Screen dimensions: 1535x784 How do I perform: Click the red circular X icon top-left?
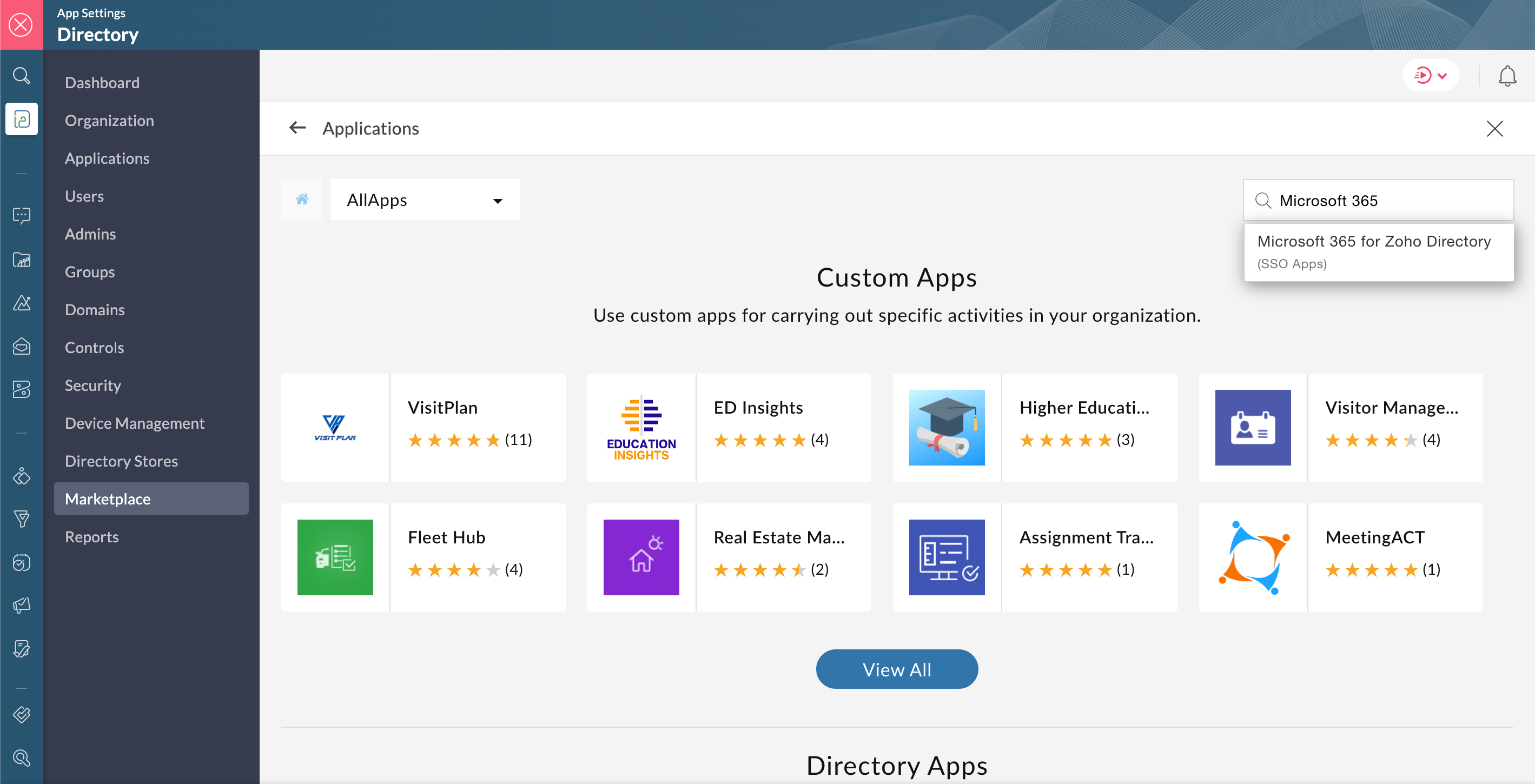22,25
